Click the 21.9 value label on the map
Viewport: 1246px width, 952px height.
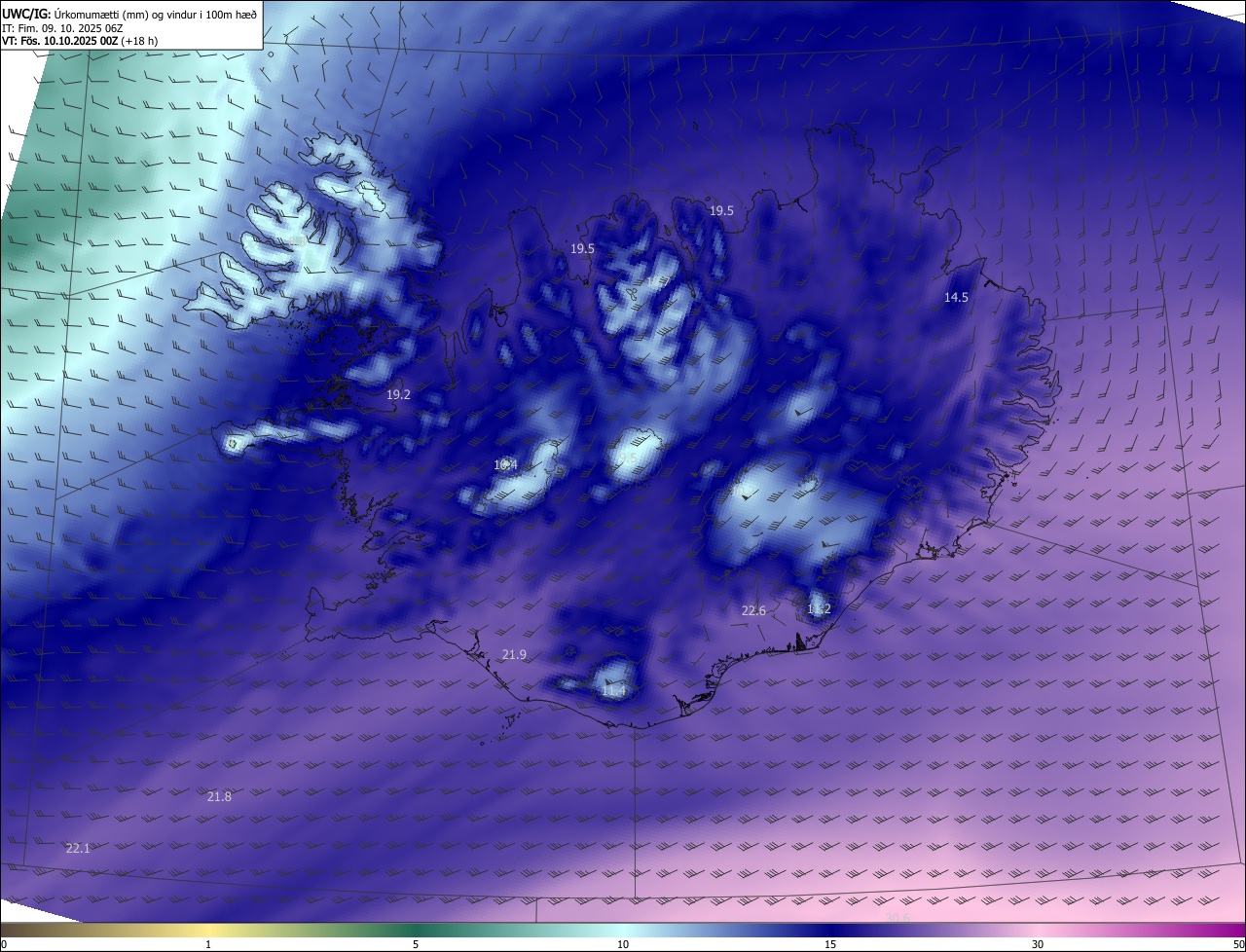point(514,655)
